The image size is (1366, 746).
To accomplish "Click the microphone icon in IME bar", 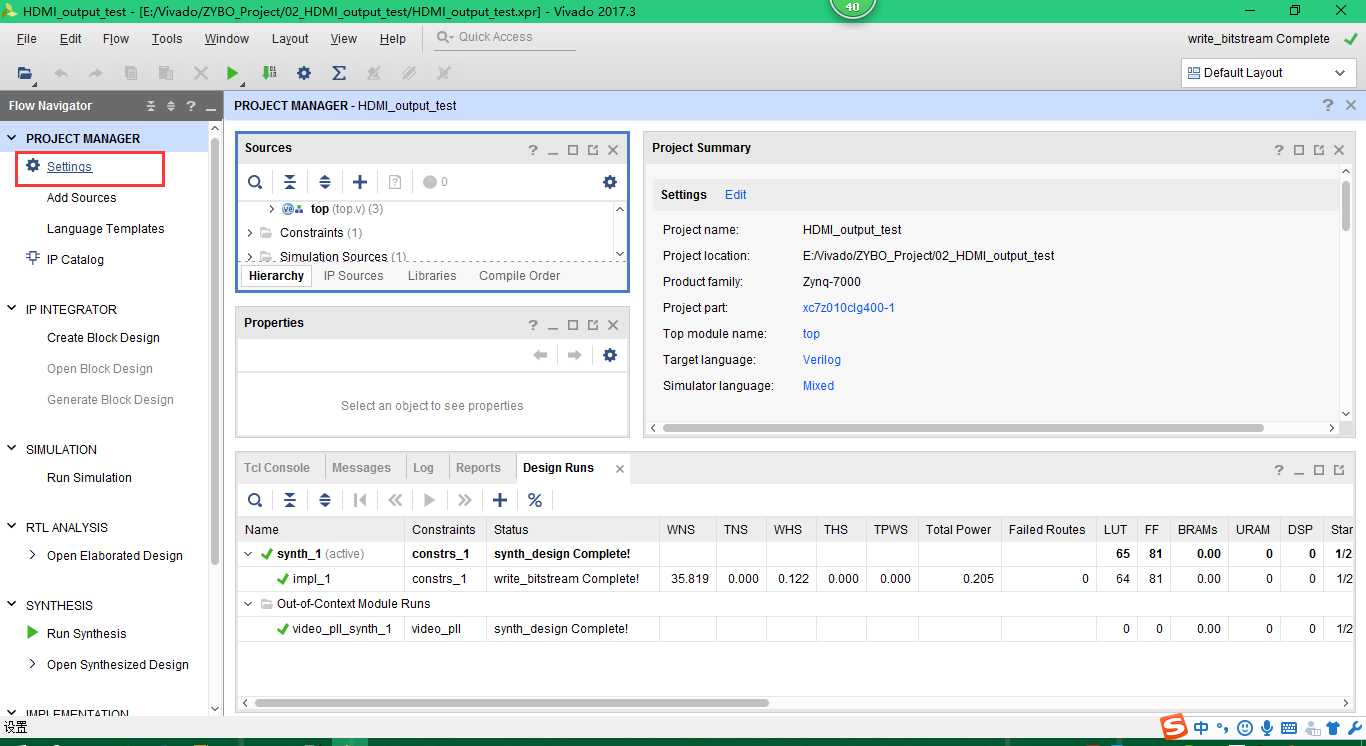I will (x=1267, y=728).
